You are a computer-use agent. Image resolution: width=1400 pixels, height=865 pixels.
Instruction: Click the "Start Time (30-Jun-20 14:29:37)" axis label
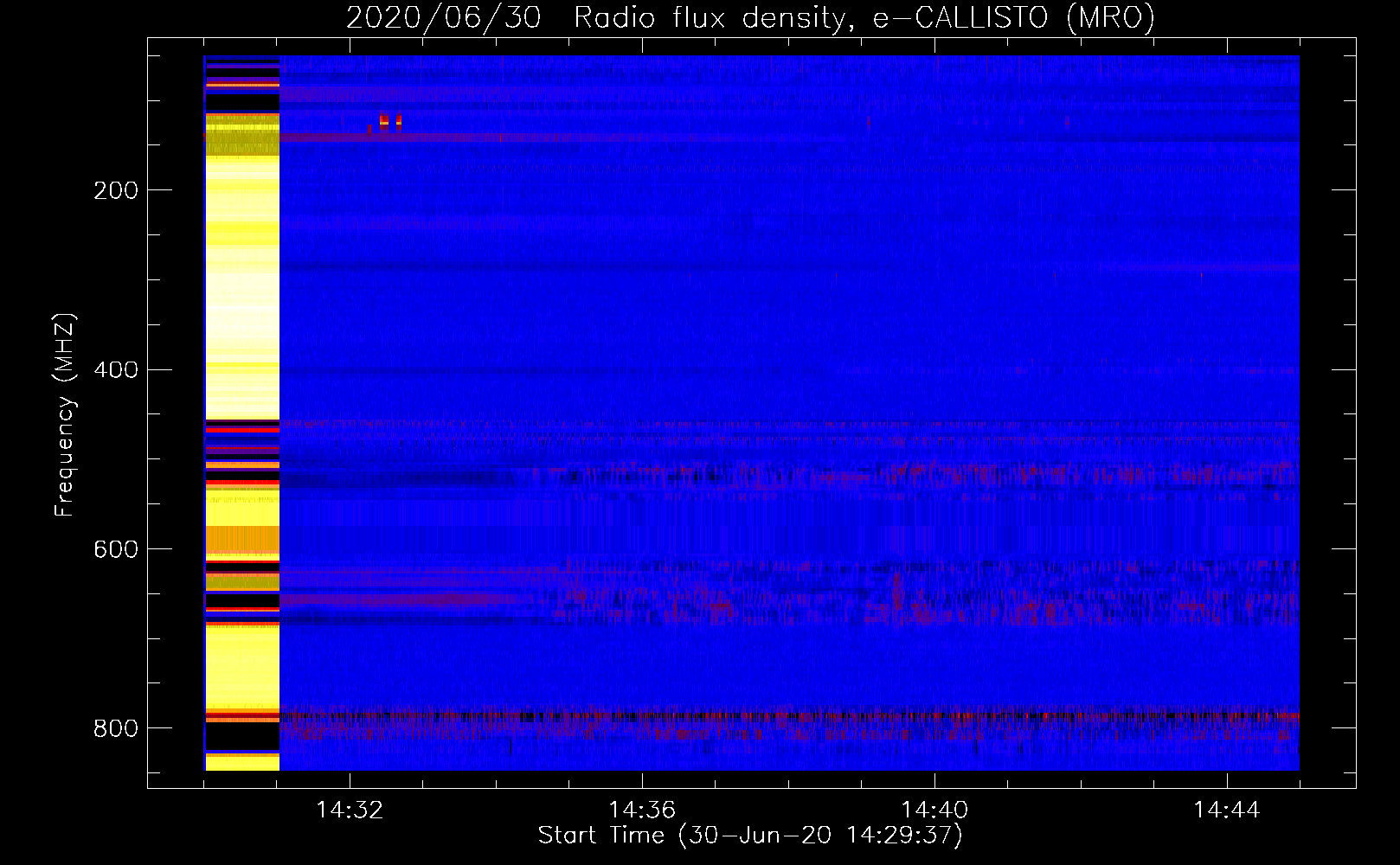click(750, 836)
